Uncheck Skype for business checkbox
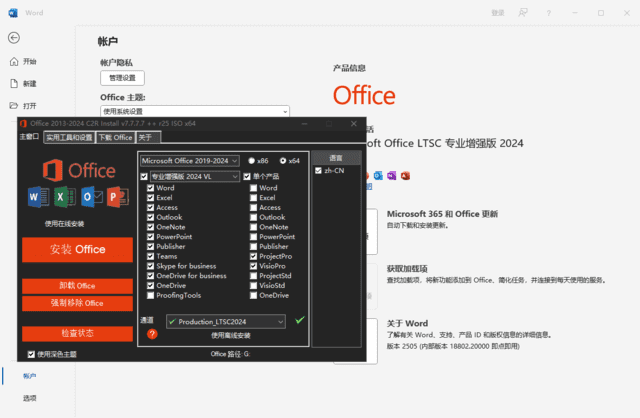 pyautogui.click(x=150, y=266)
